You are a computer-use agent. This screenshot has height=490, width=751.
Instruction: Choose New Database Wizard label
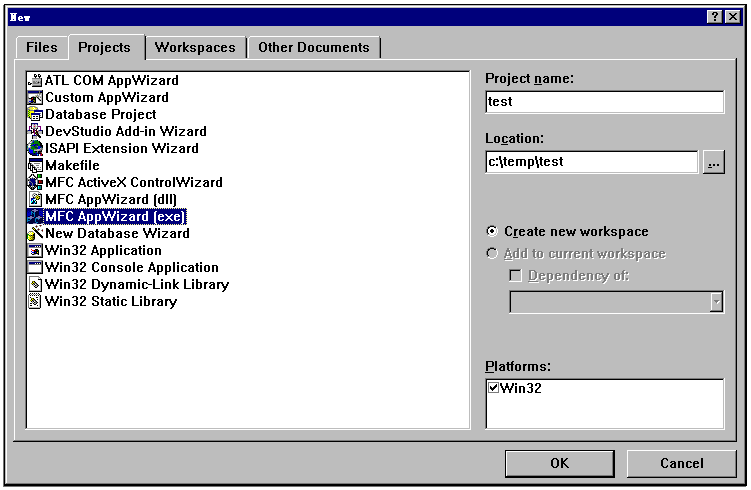tap(117, 234)
